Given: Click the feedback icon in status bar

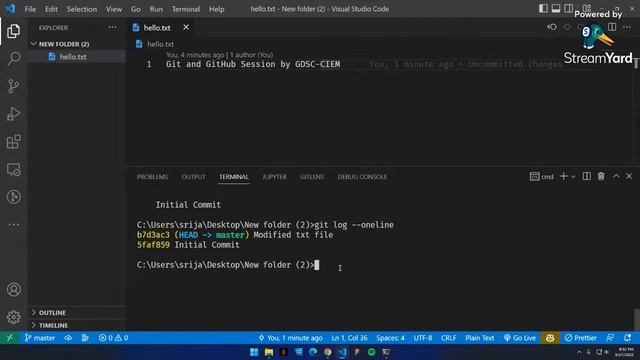Looking at the screenshot, I should pos(610,338).
